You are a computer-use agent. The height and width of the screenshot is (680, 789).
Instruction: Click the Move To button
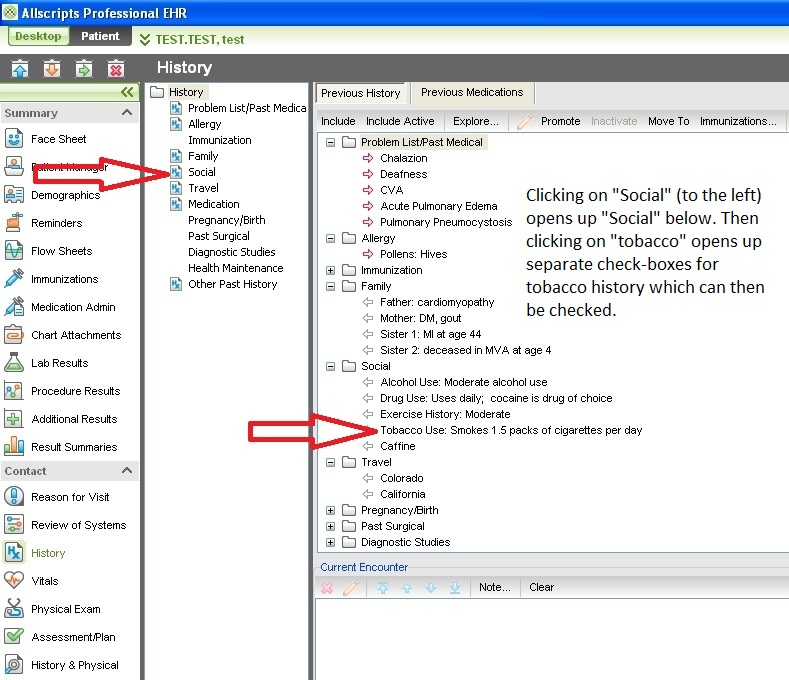point(668,121)
